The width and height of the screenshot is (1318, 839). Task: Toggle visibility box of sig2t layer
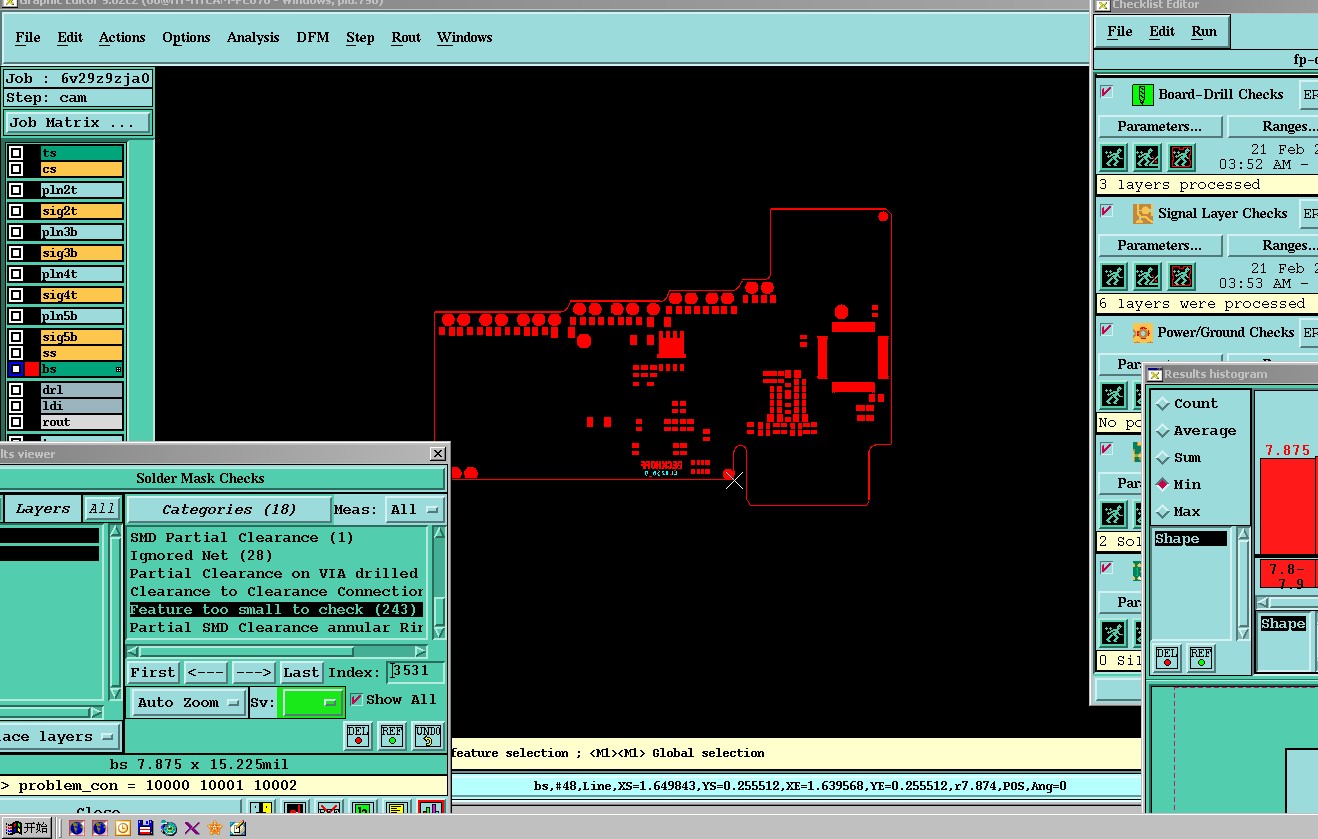16,211
